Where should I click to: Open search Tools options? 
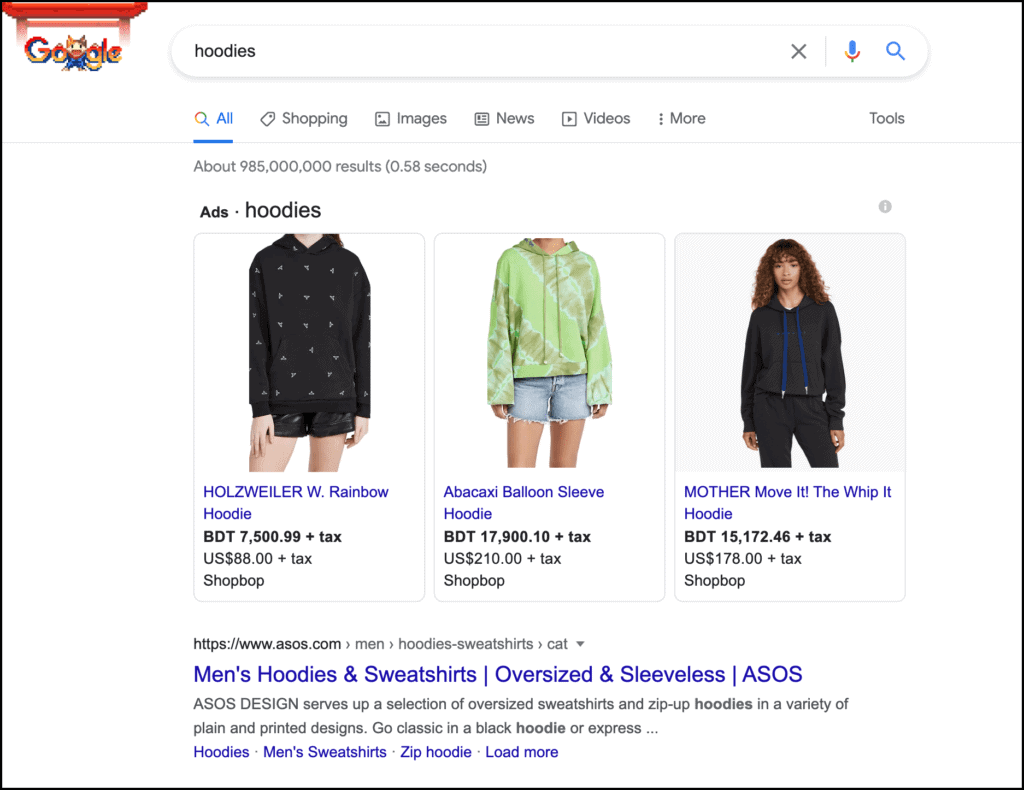tap(886, 118)
